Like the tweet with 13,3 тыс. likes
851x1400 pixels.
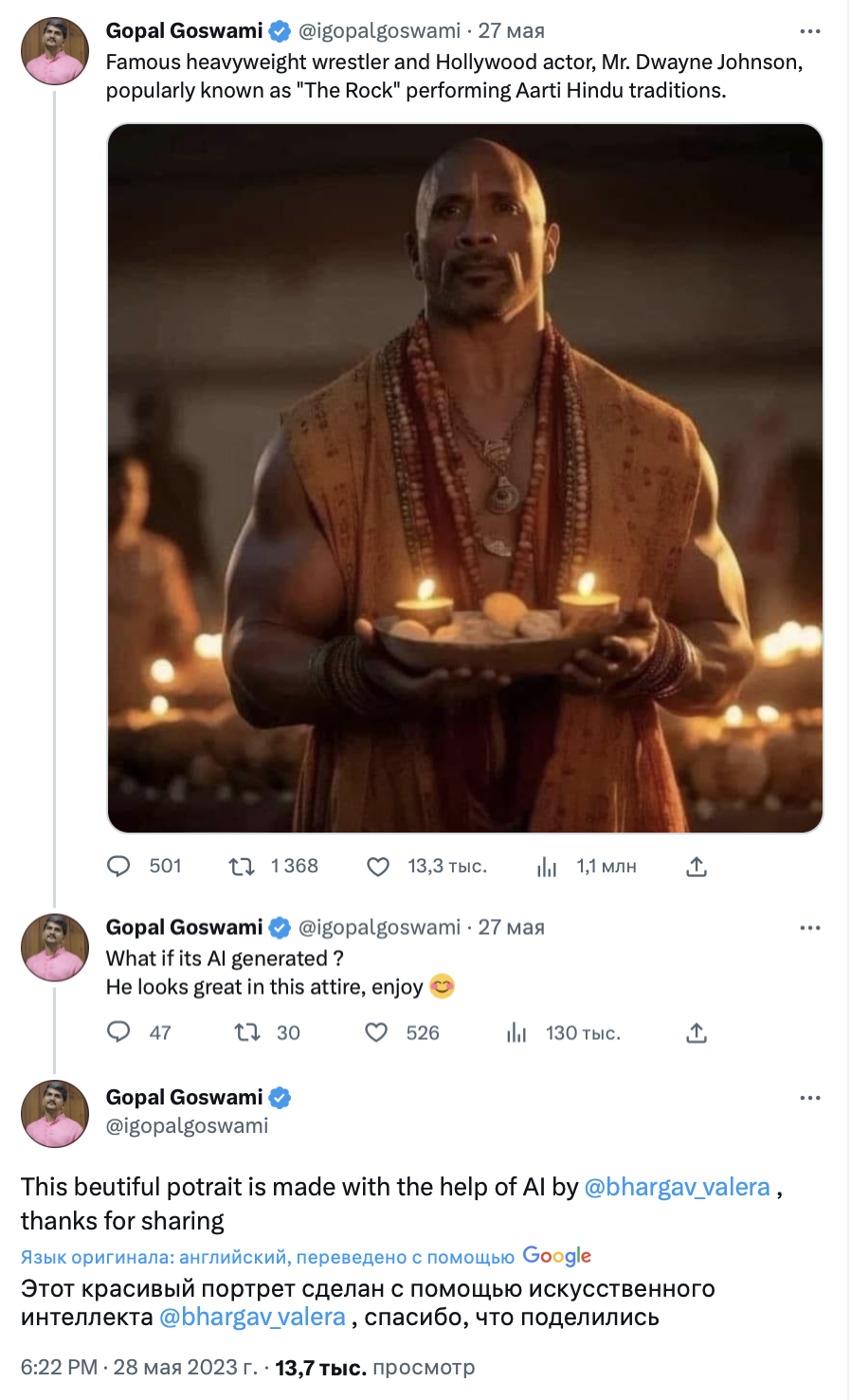pos(378,866)
